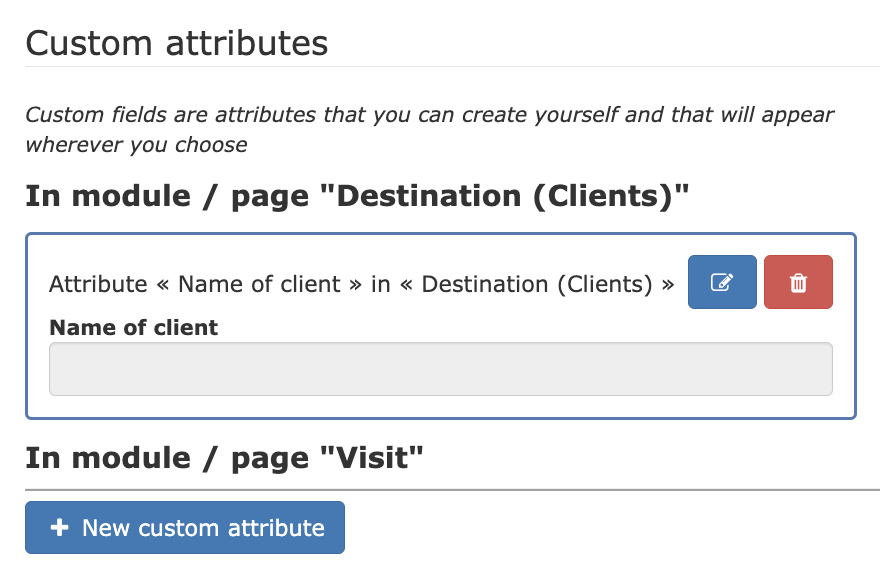Click the attribute description line in the card

click(361, 285)
